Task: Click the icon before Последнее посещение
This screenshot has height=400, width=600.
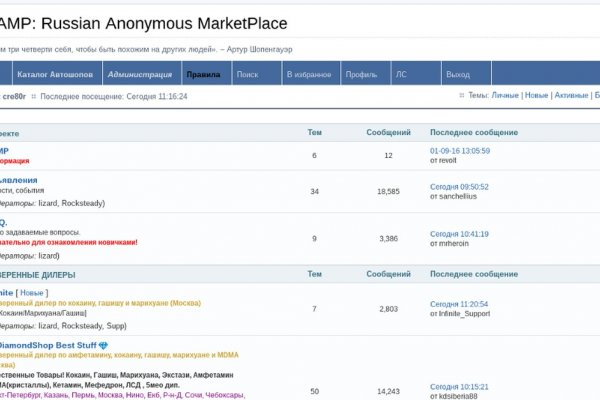Action: pyautogui.click(x=33, y=96)
